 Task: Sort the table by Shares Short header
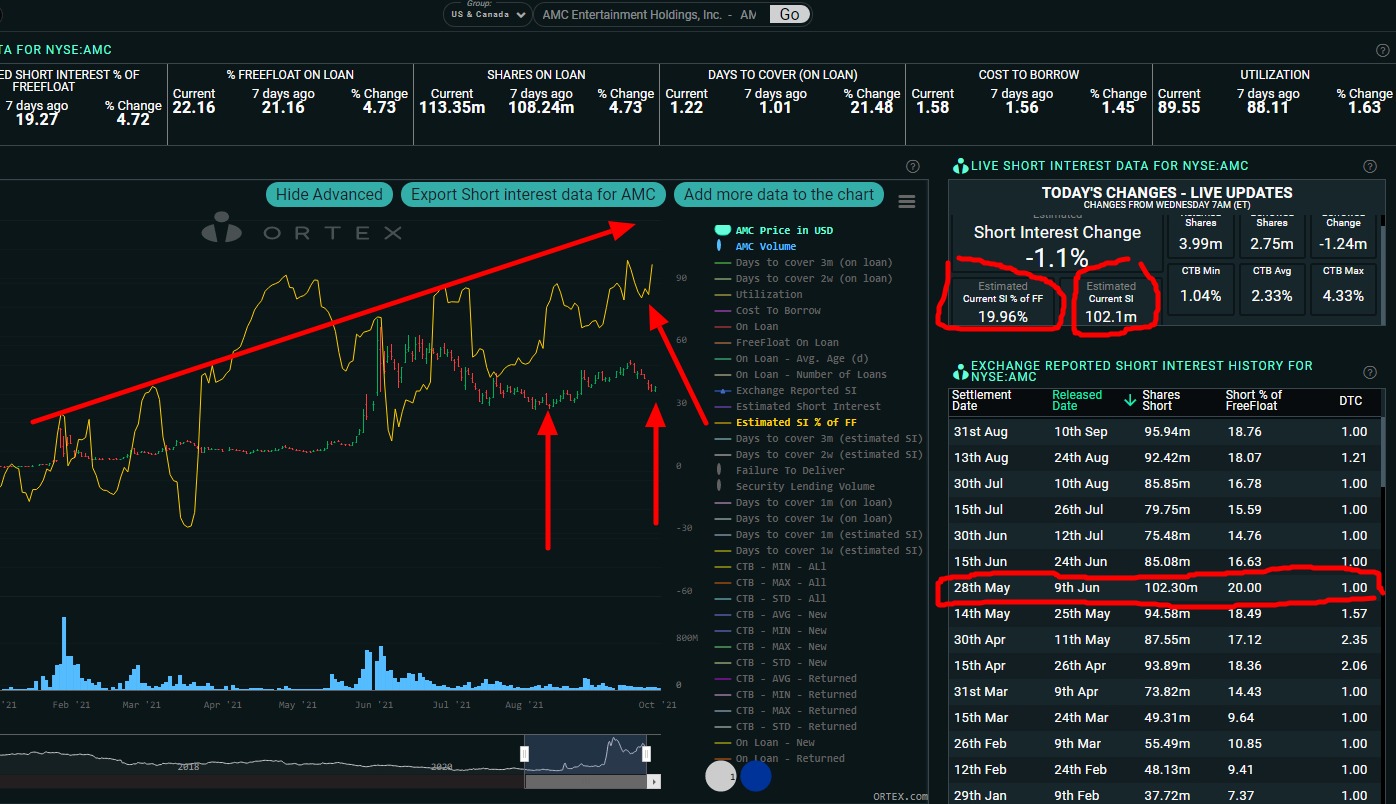(1162, 400)
